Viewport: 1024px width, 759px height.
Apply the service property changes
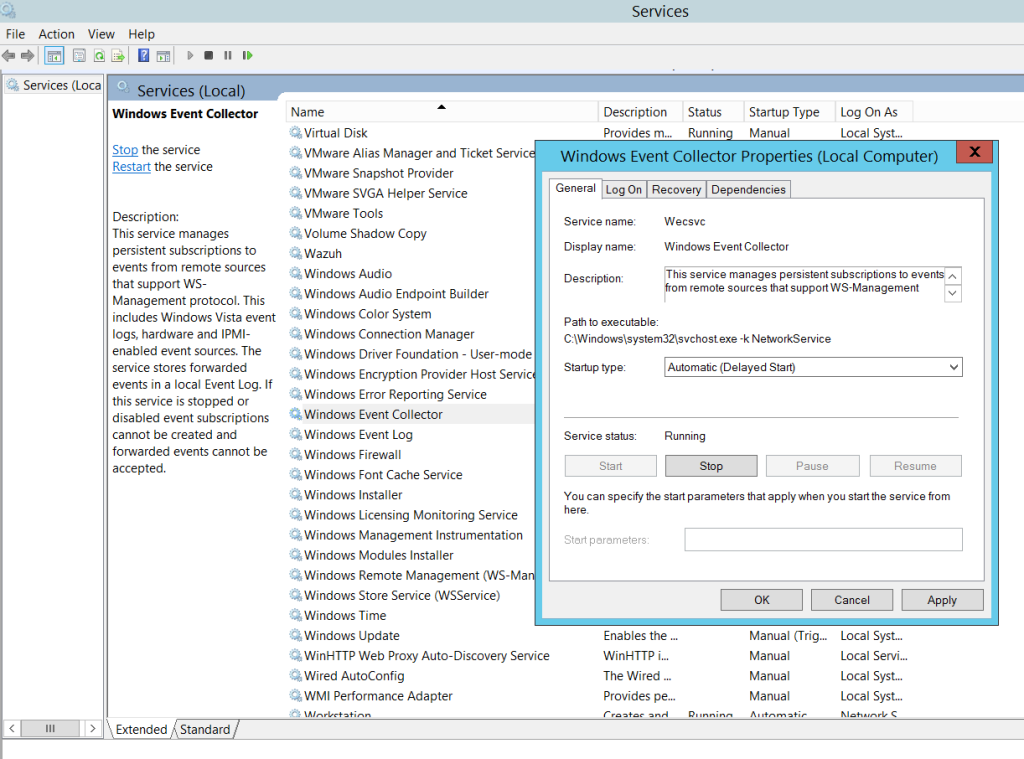pos(941,599)
